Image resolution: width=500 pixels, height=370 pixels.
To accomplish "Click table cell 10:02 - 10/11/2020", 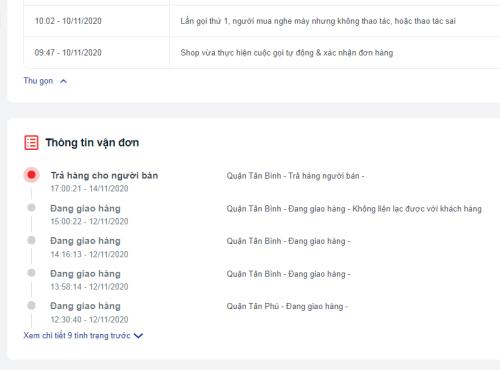I will pyautogui.click(x=68, y=21).
